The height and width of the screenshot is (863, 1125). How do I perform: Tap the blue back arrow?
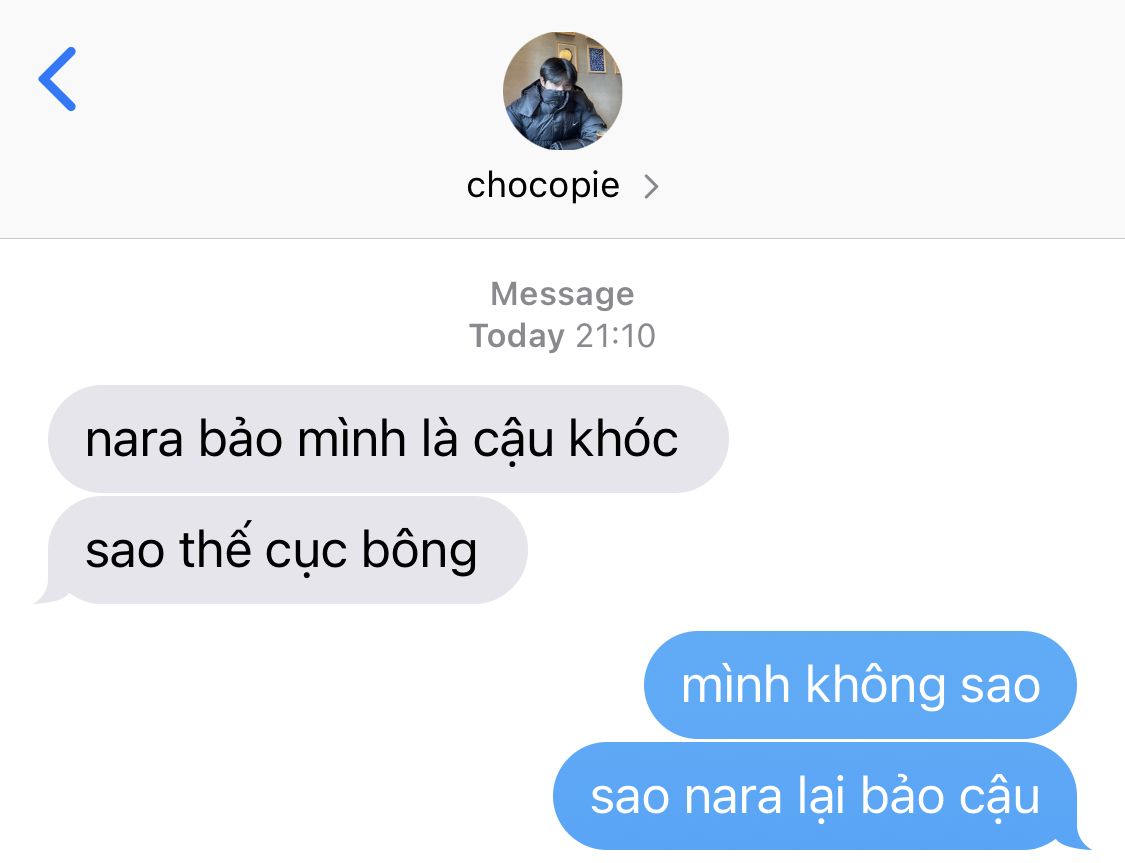[x=57, y=79]
